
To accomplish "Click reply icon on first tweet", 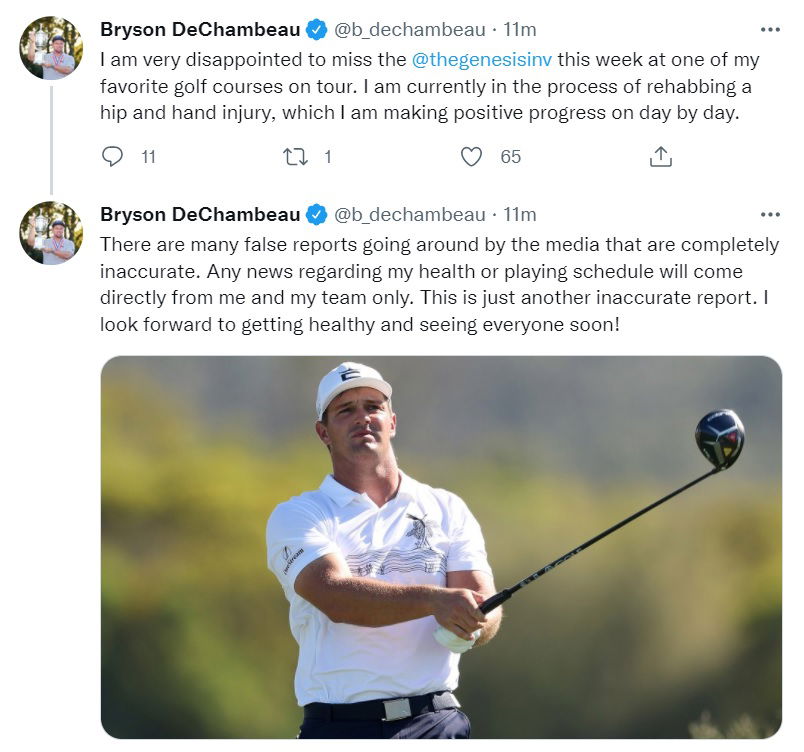I will coord(113,157).
